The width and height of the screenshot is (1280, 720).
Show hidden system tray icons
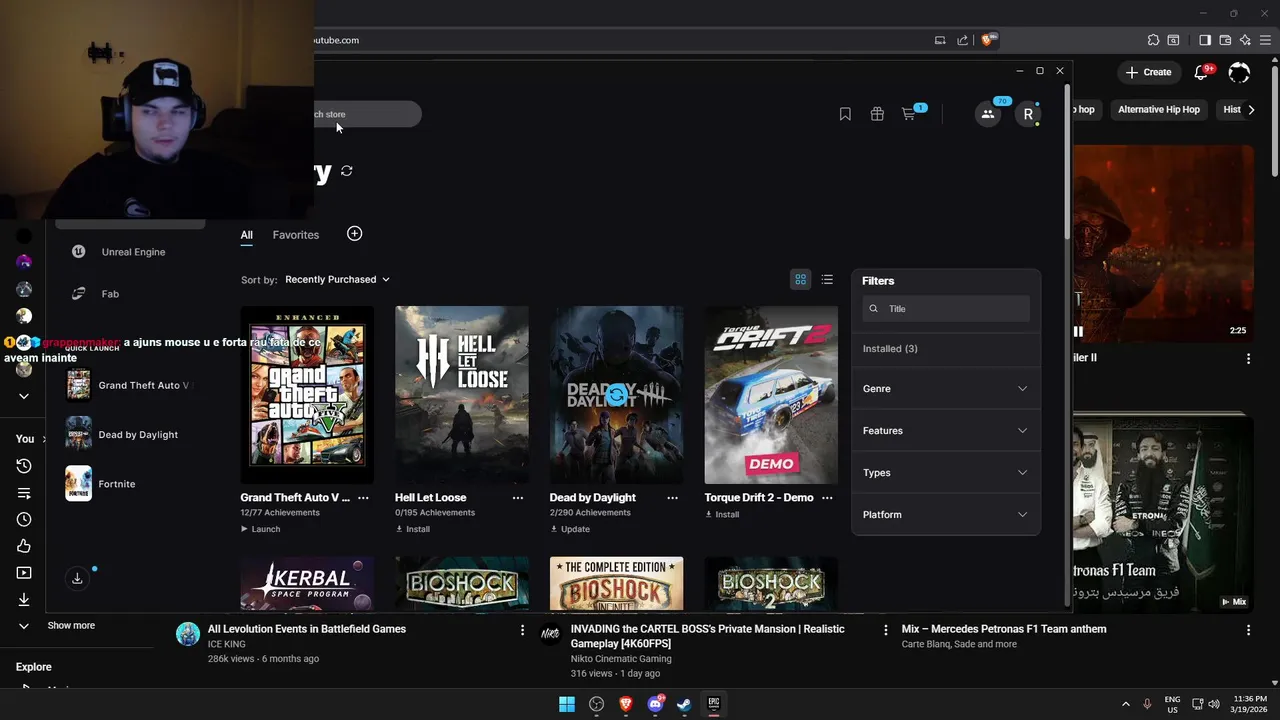pos(1125,704)
